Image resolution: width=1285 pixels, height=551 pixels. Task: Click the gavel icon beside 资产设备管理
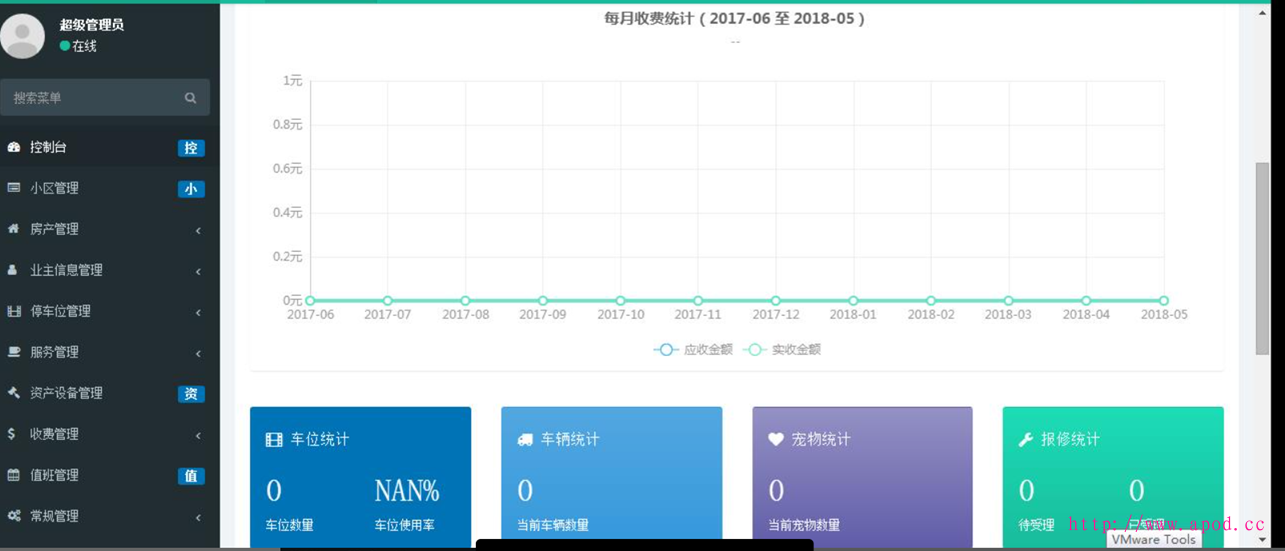(x=14, y=393)
